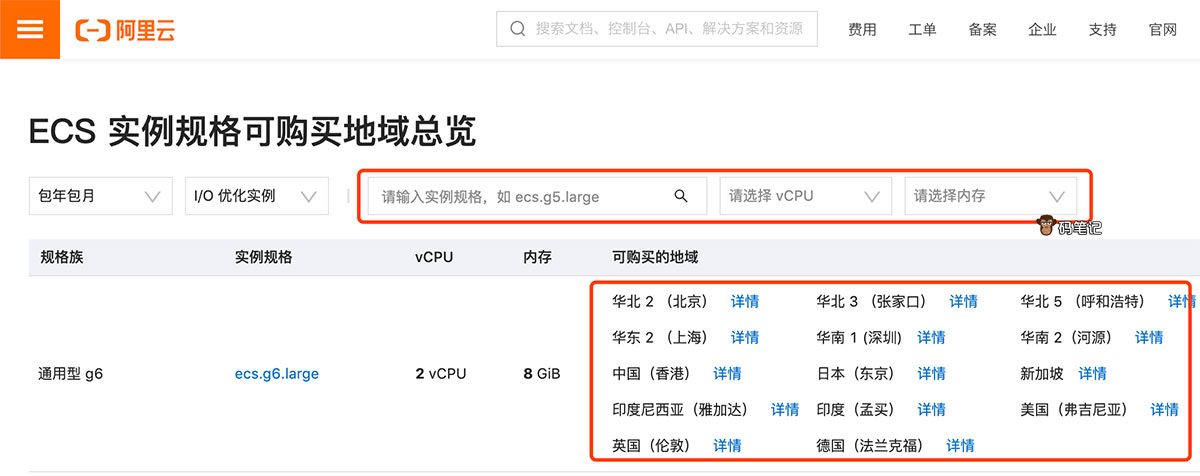
Task: Open 详情 for 德国 (法兰克福)
Action: (960, 445)
